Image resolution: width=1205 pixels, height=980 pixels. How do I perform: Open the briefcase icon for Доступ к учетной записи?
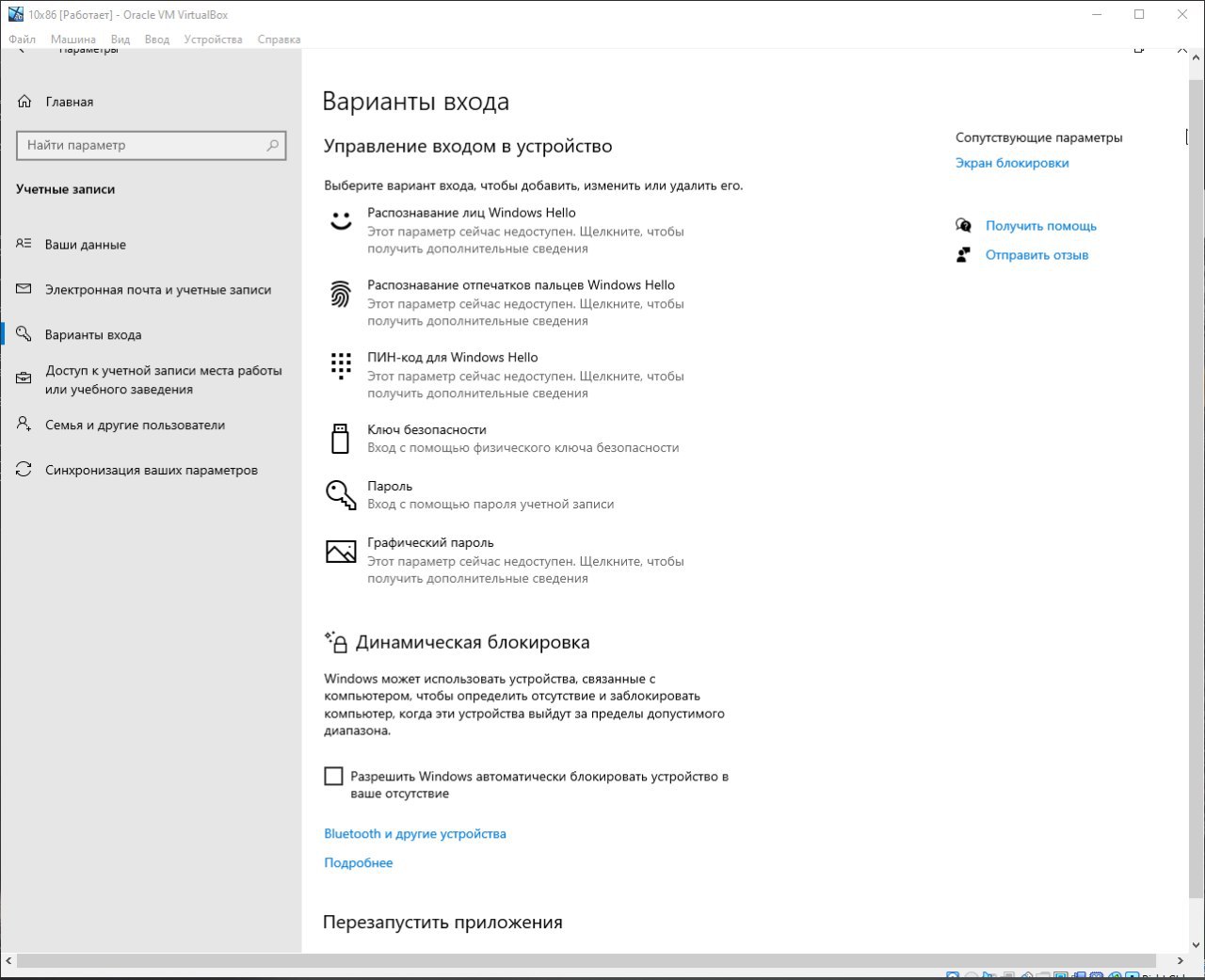click(x=24, y=379)
